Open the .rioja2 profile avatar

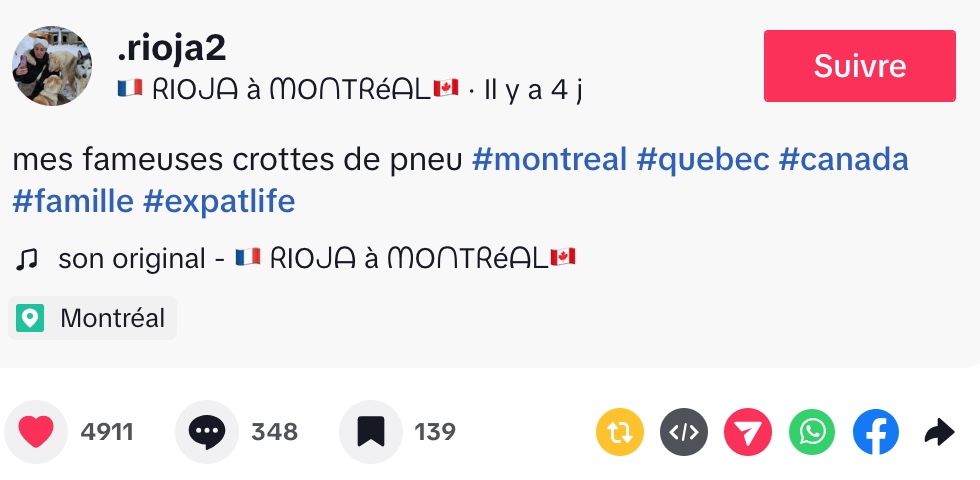[52, 66]
